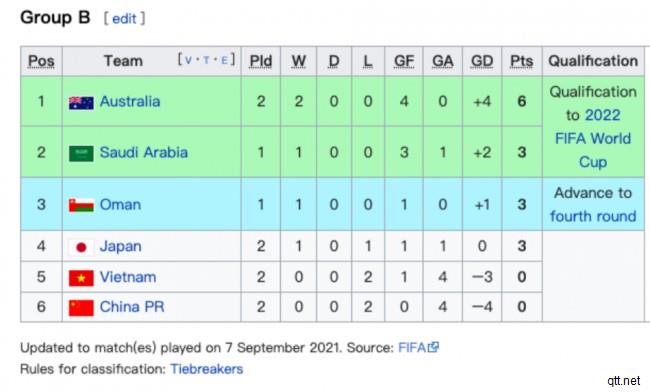Screen dimensions: 650x392
Task: Click the China PR flag icon
Action: coord(81,307)
